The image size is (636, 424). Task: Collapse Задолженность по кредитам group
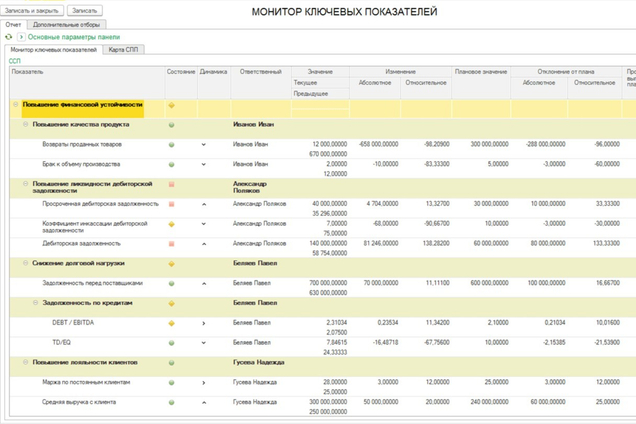click(x=35, y=303)
